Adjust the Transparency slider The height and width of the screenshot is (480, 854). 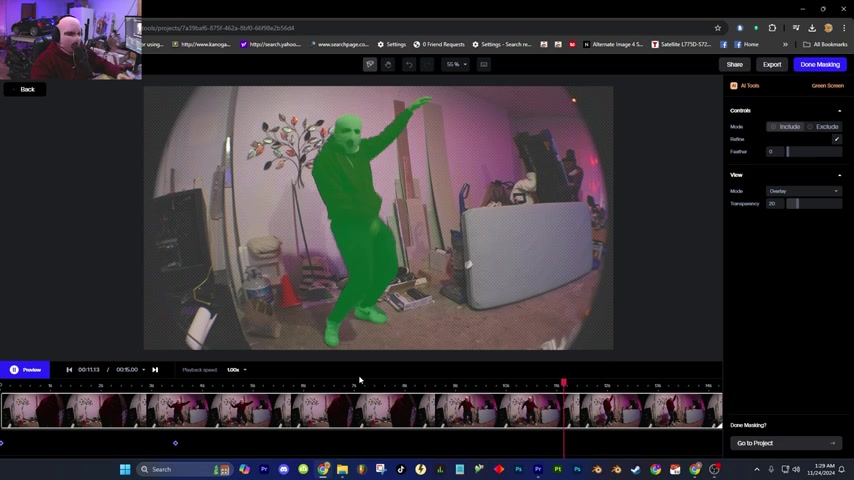[x=814, y=204]
